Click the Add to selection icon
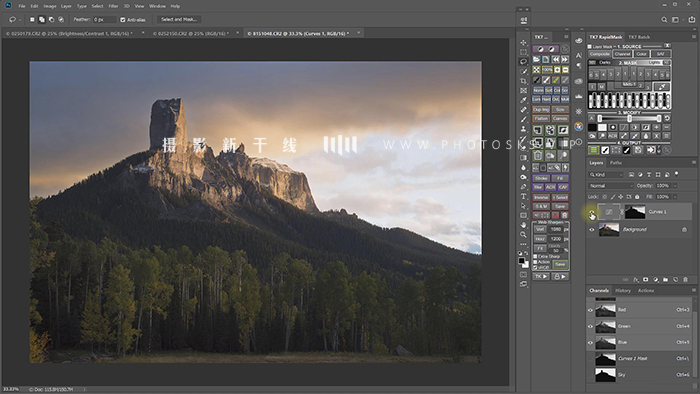This screenshot has width=700, height=394. tap(42, 20)
